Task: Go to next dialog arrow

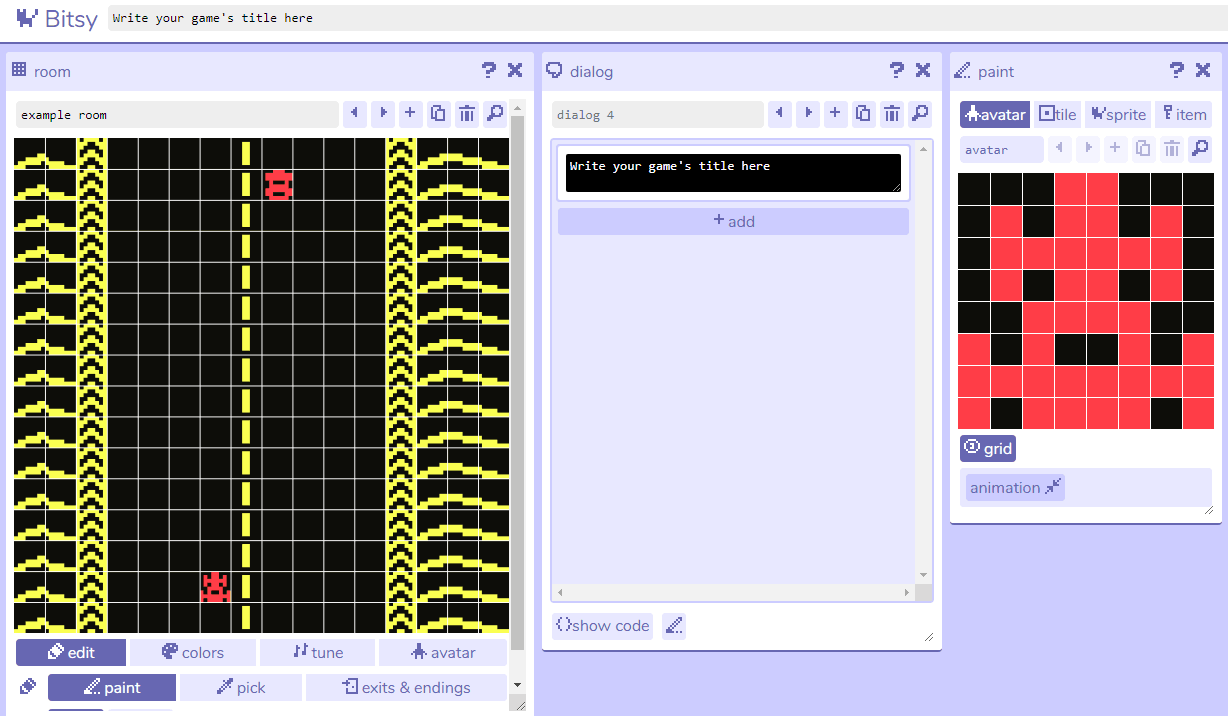Action: (807, 114)
